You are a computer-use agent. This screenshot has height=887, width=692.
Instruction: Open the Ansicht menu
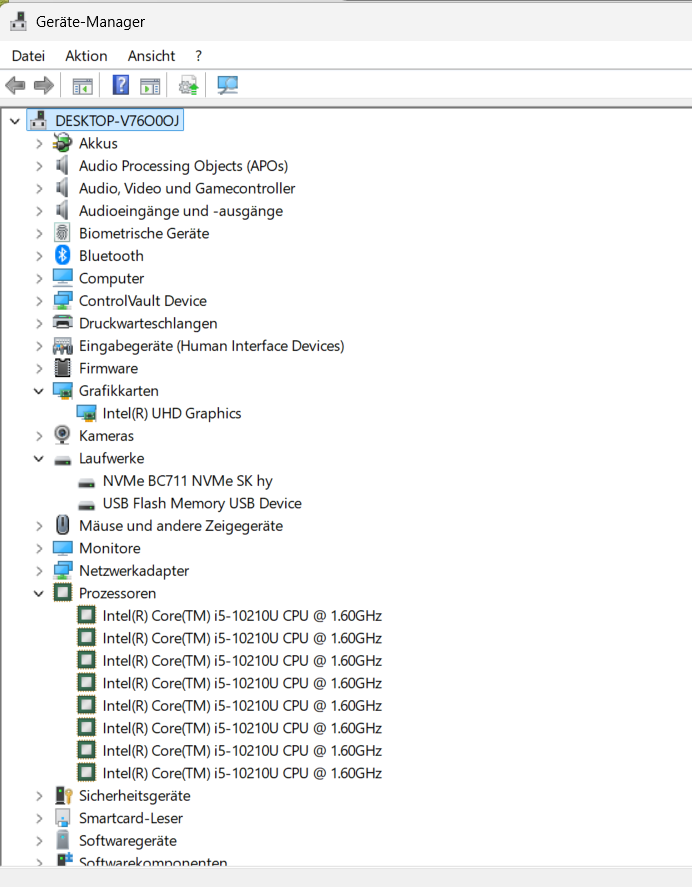pyautogui.click(x=151, y=56)
